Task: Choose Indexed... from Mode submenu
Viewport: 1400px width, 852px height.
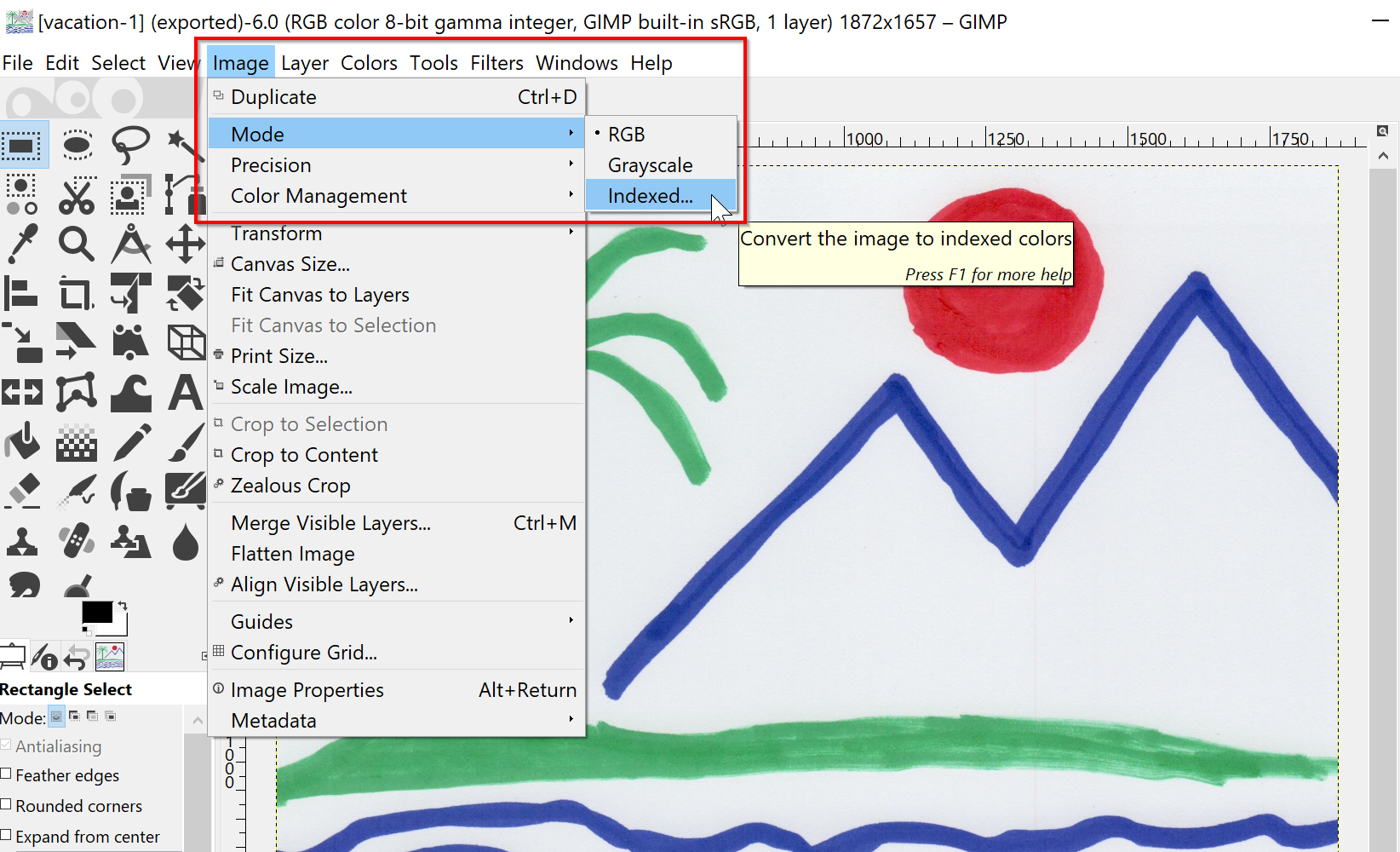Action: pyautogui.click(x=651, y=196)
